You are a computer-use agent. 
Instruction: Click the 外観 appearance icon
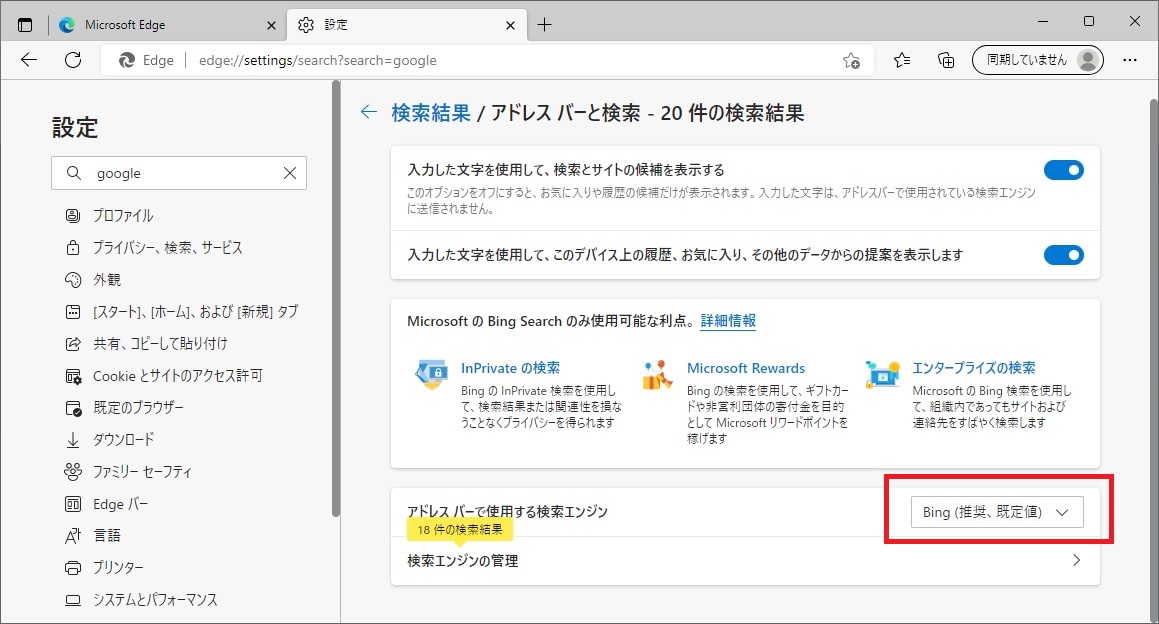tap(72, 279)
